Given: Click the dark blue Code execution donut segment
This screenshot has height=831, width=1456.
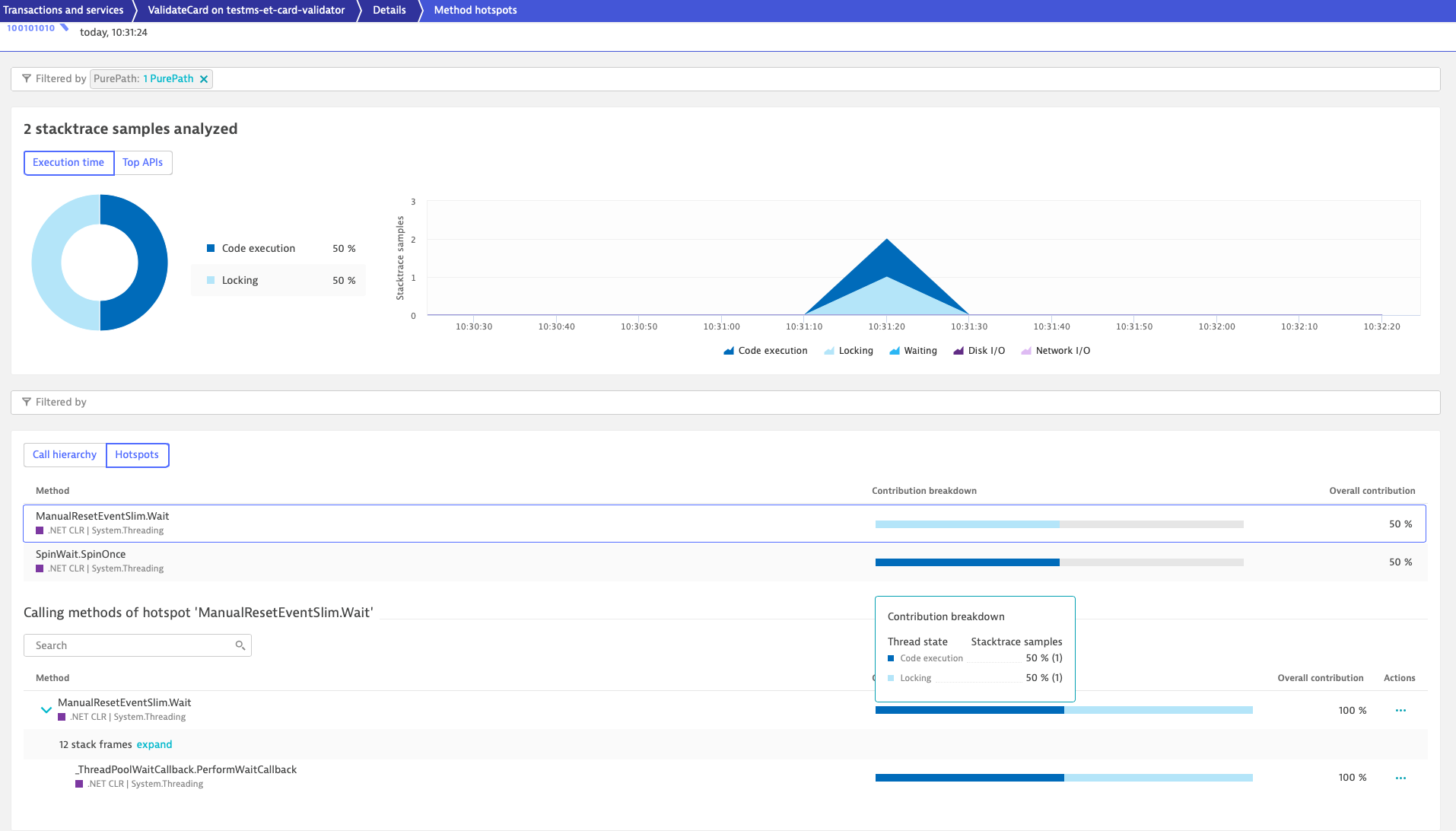Looking at the screenshot, I should click(151, 263).
